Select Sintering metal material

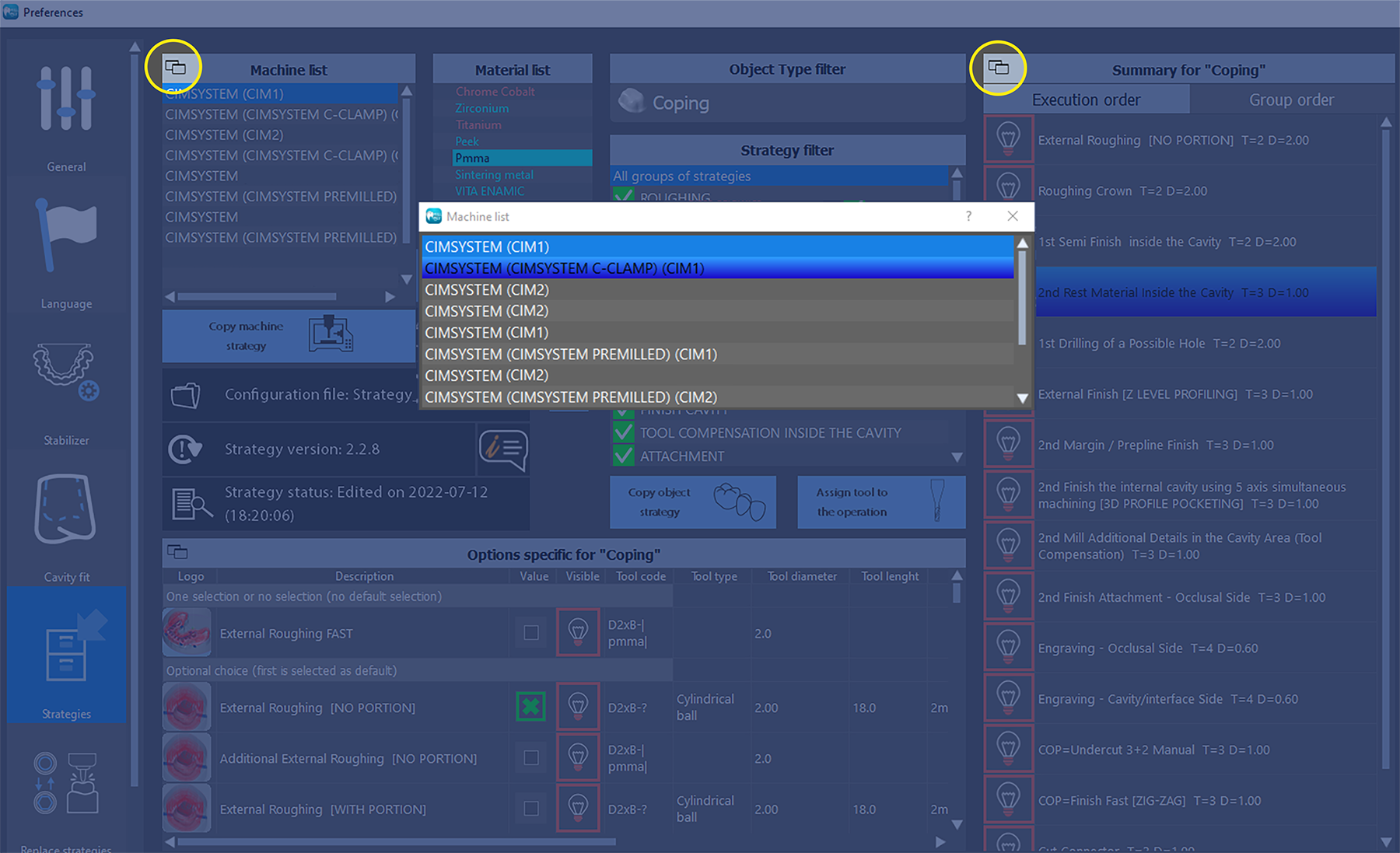495,174
